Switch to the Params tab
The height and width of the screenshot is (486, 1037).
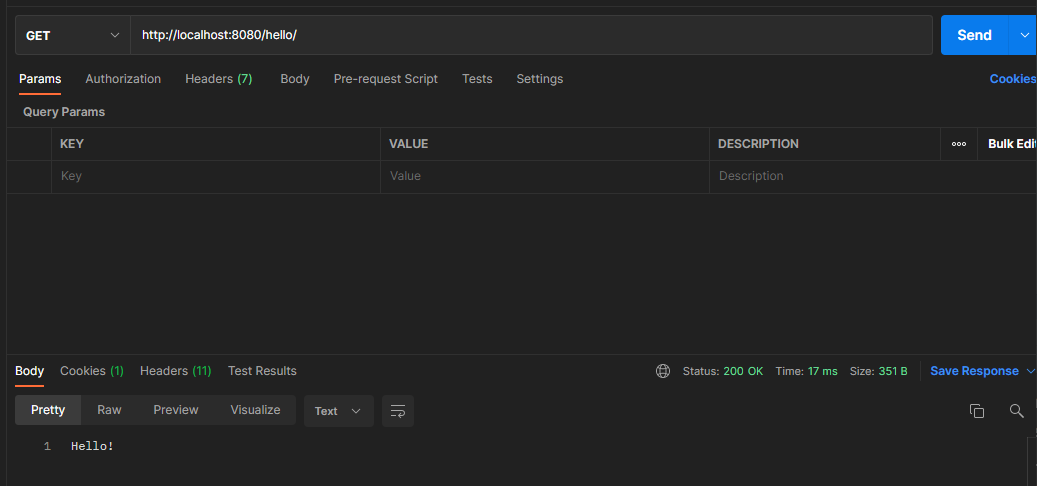40,79
